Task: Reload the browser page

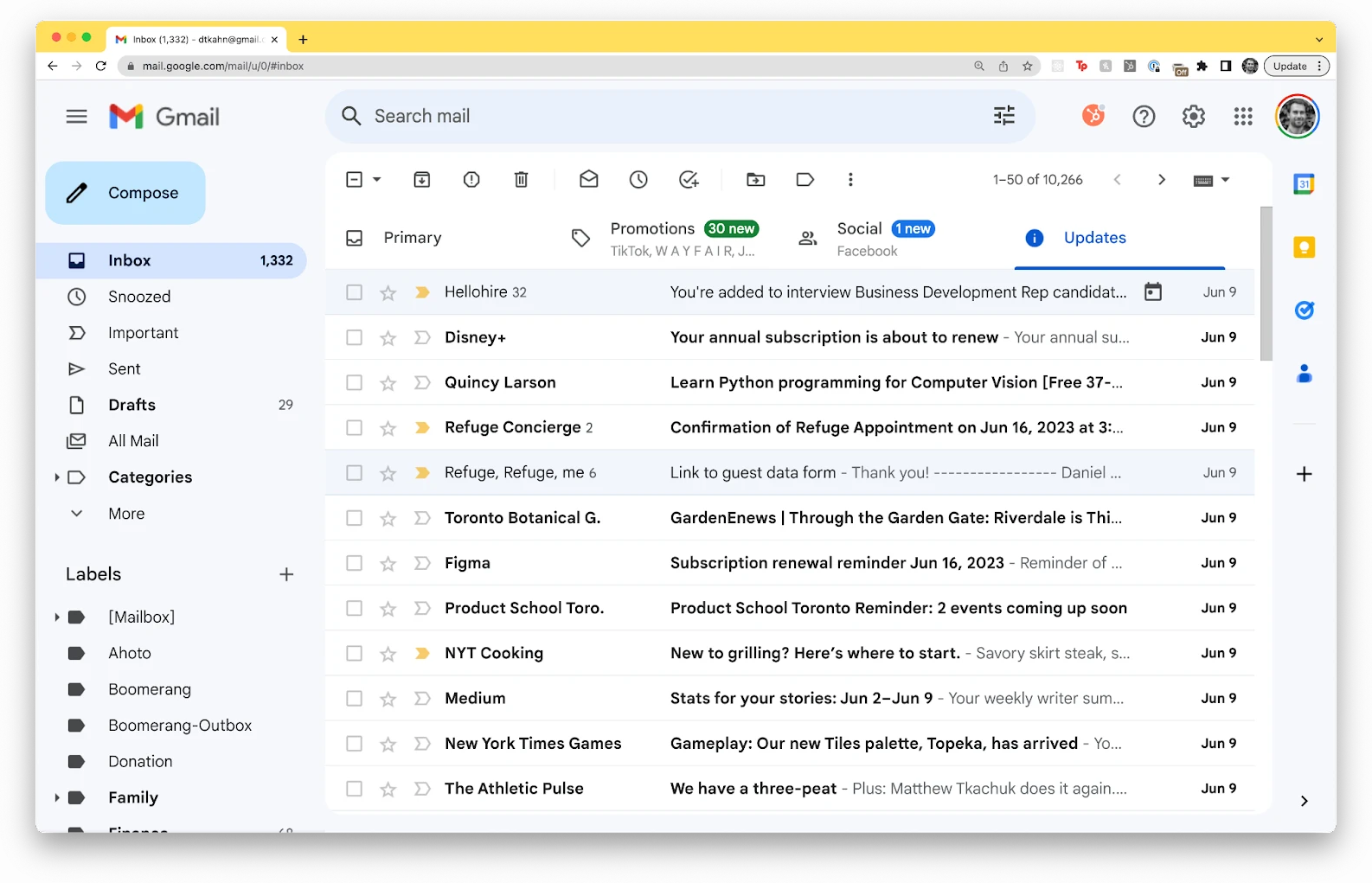Action: pyautogui.click(x=101, y=66)
